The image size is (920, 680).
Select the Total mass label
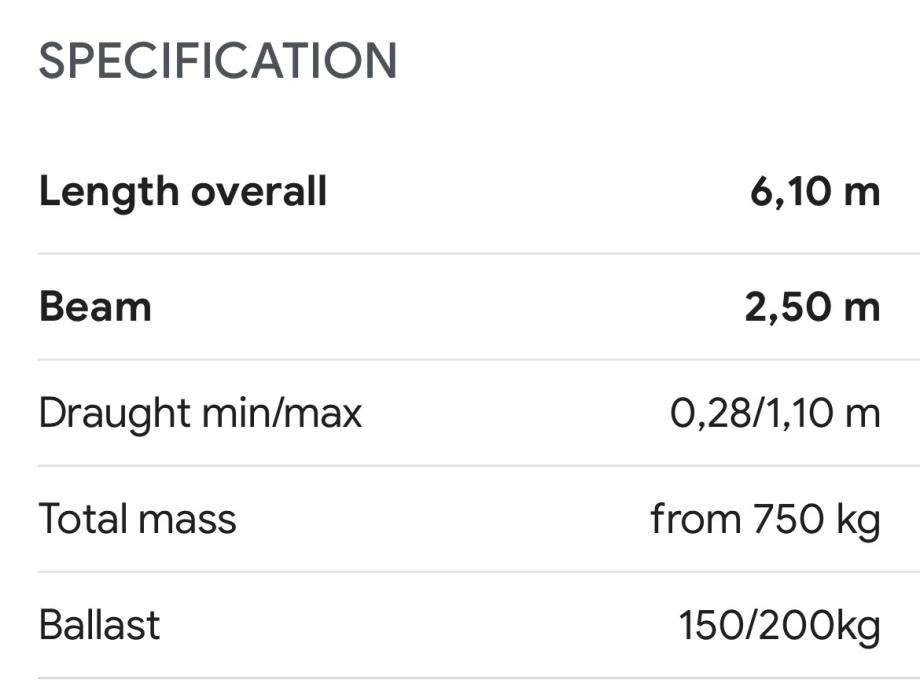(x=138, y=519)
